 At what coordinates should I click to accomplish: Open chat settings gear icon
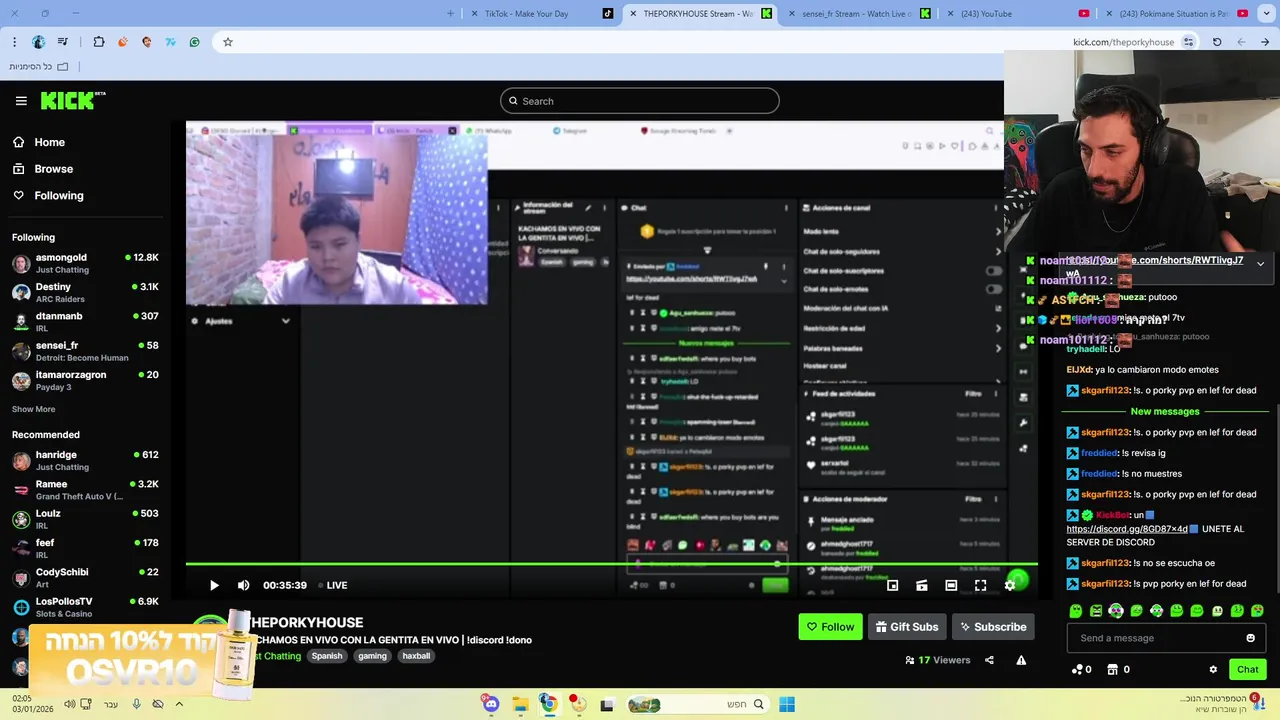[1213, 669]
